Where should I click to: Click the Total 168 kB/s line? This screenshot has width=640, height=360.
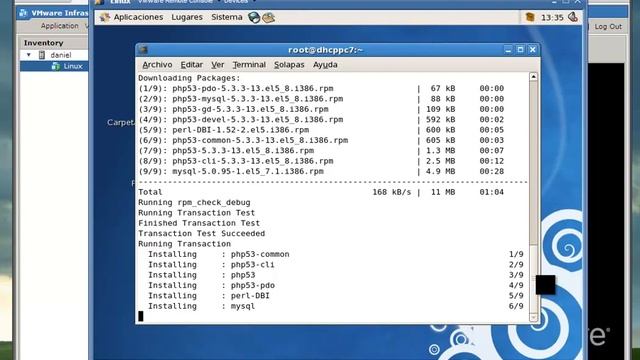[321, 192]
